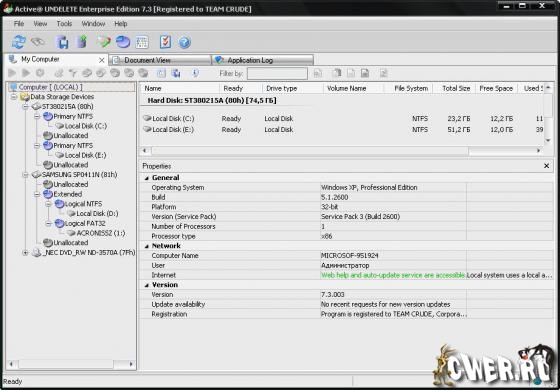Image resolution: width=560 pixels, height=390 pixels.
Task: Expand the NEC DVD_RW ND-3570A node
Action: [x=25, y=253]
